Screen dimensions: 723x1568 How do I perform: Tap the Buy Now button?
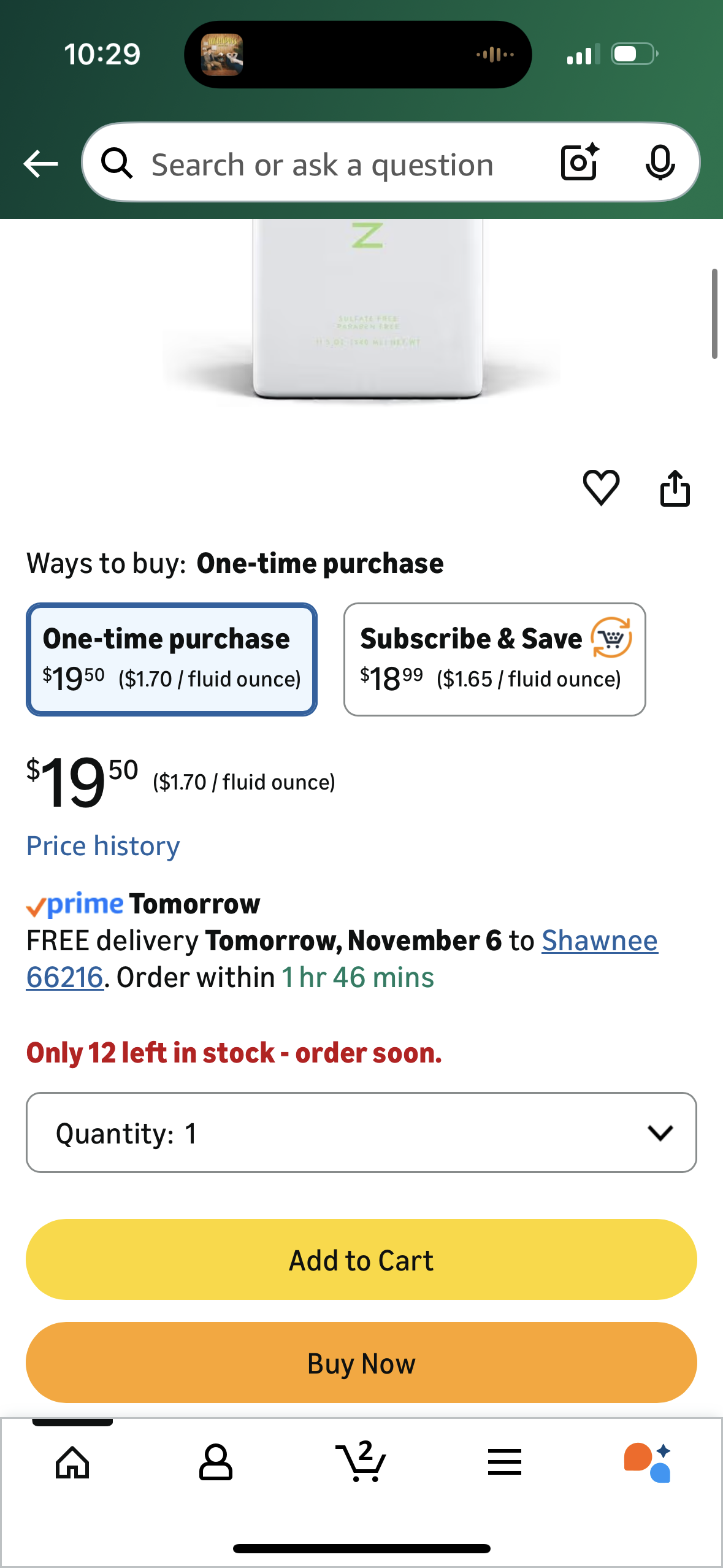pos(361,1362)
